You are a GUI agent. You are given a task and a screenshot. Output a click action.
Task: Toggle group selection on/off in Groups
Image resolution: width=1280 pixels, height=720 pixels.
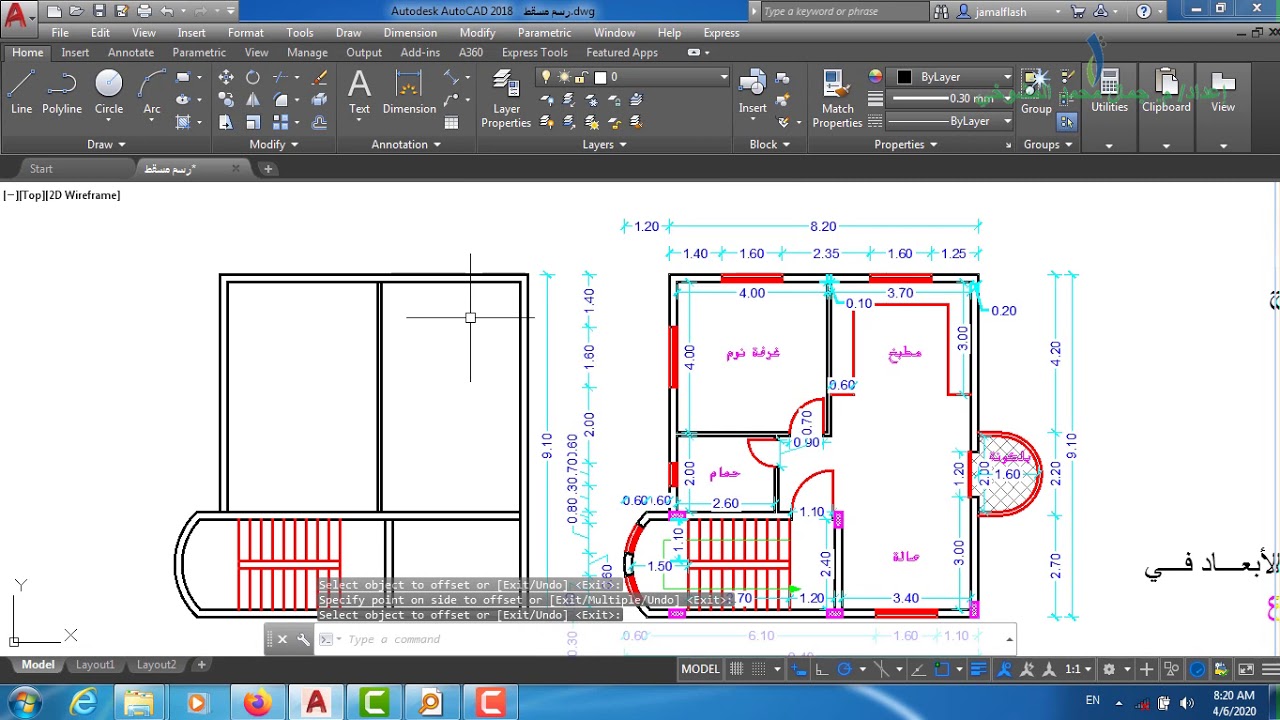click(x=1067, y=121)
